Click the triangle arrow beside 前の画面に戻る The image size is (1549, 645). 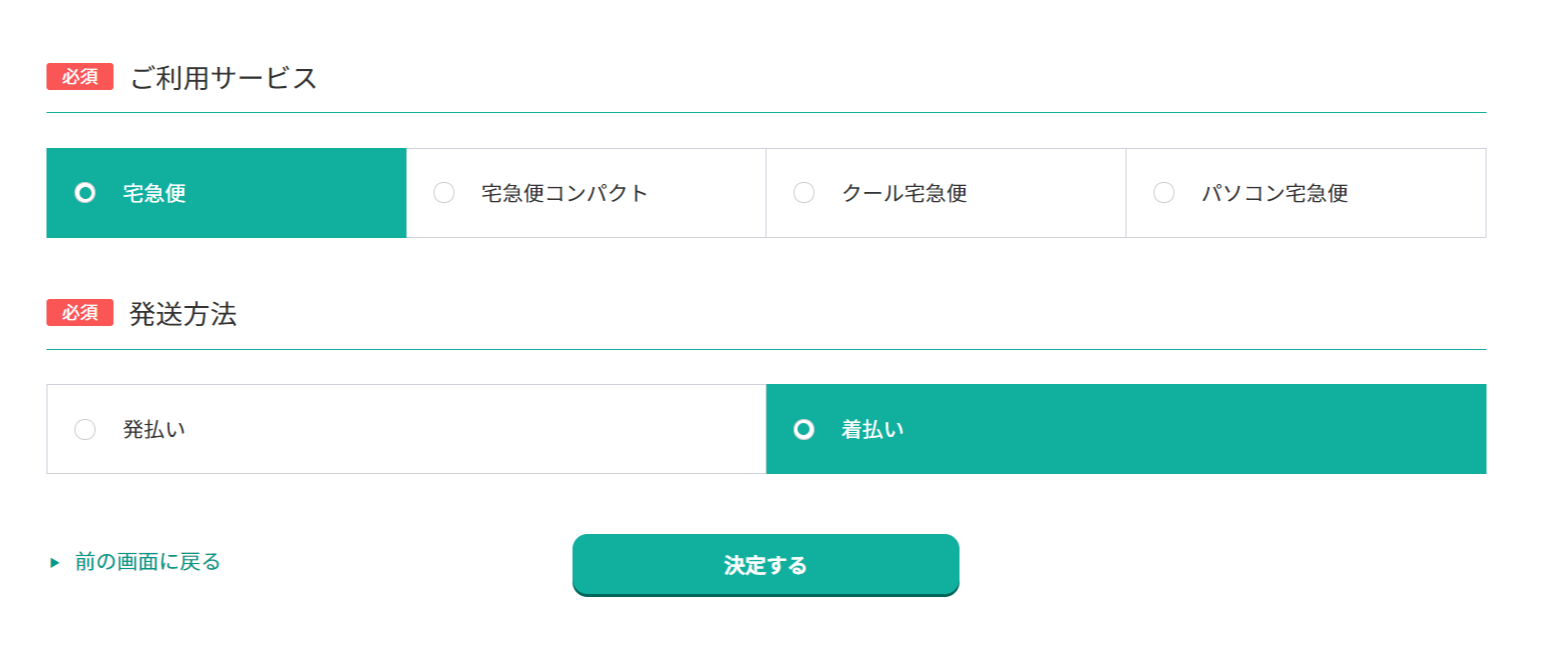coord(55,563)
